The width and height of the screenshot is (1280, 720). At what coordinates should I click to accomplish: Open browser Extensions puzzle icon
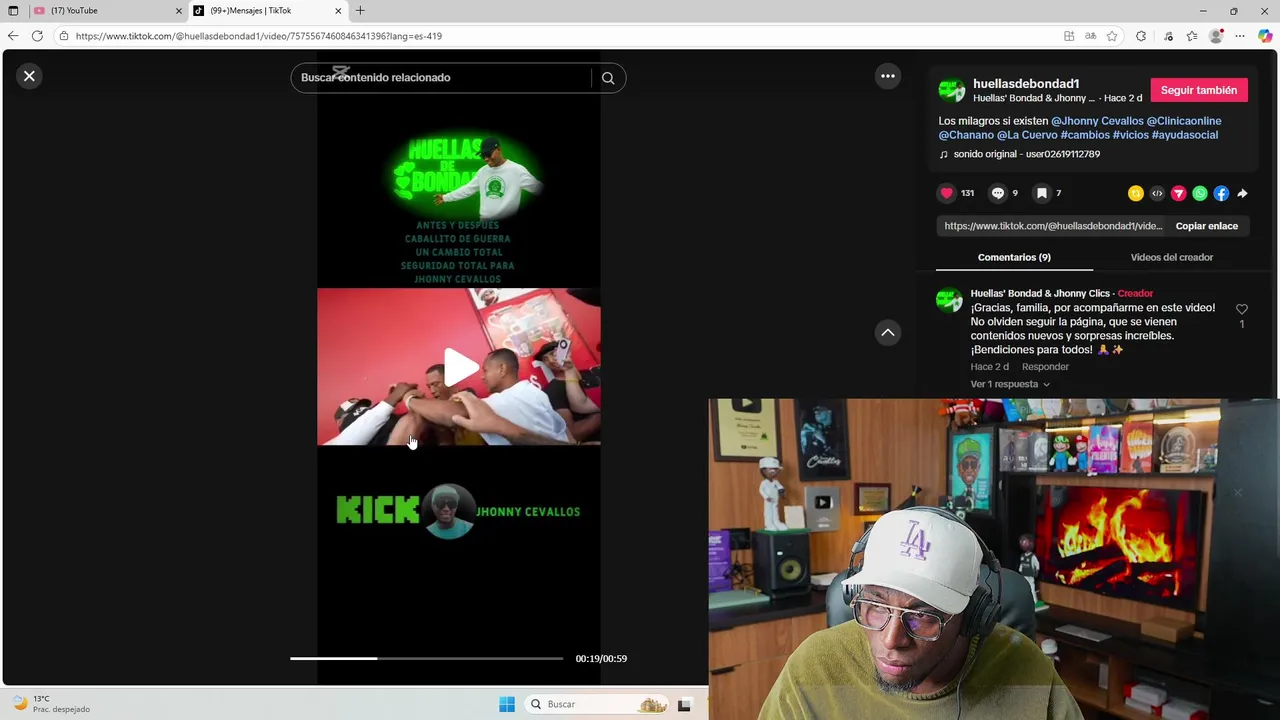coord(1141,36)
